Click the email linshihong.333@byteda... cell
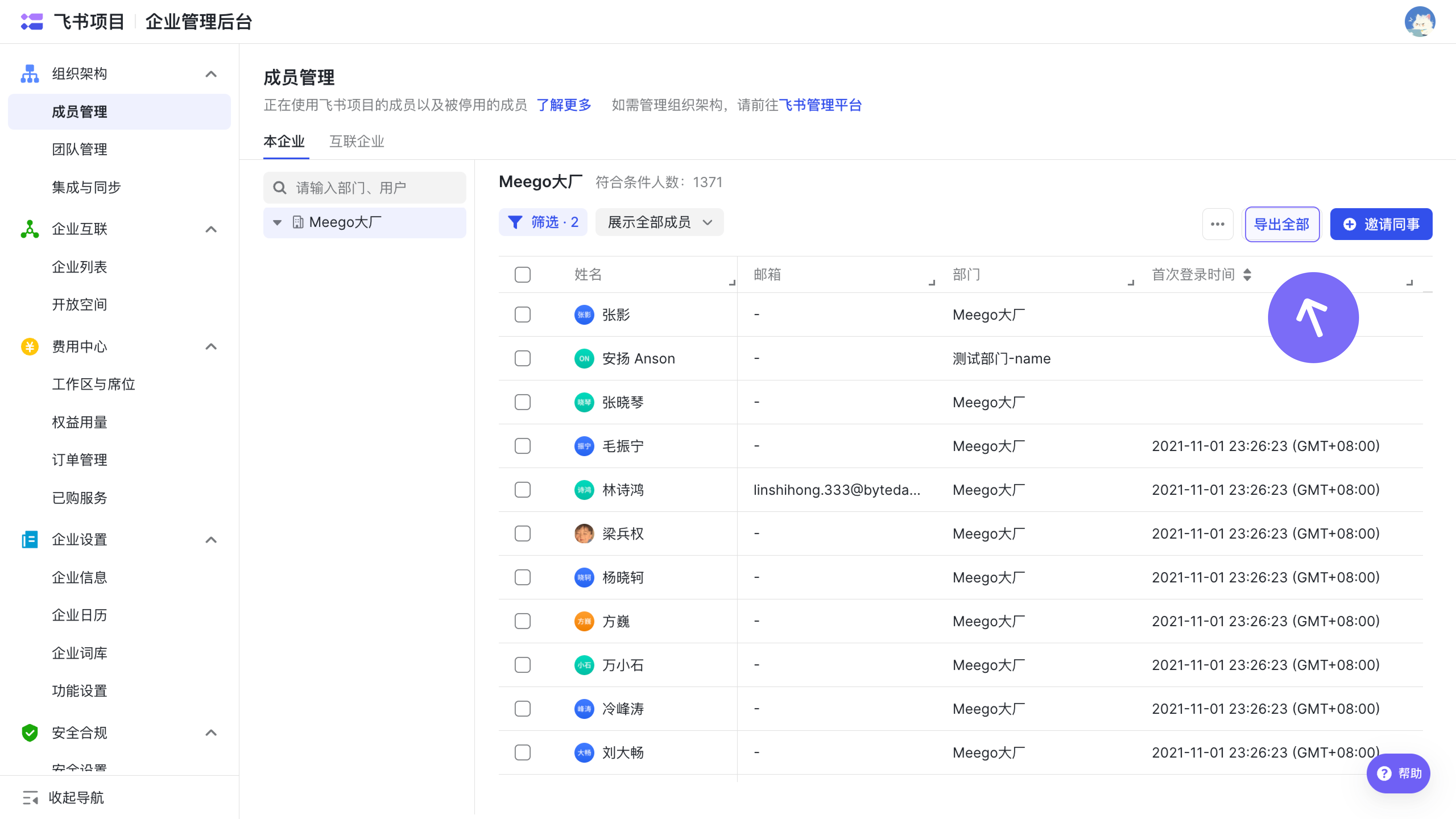 (837, 490)
